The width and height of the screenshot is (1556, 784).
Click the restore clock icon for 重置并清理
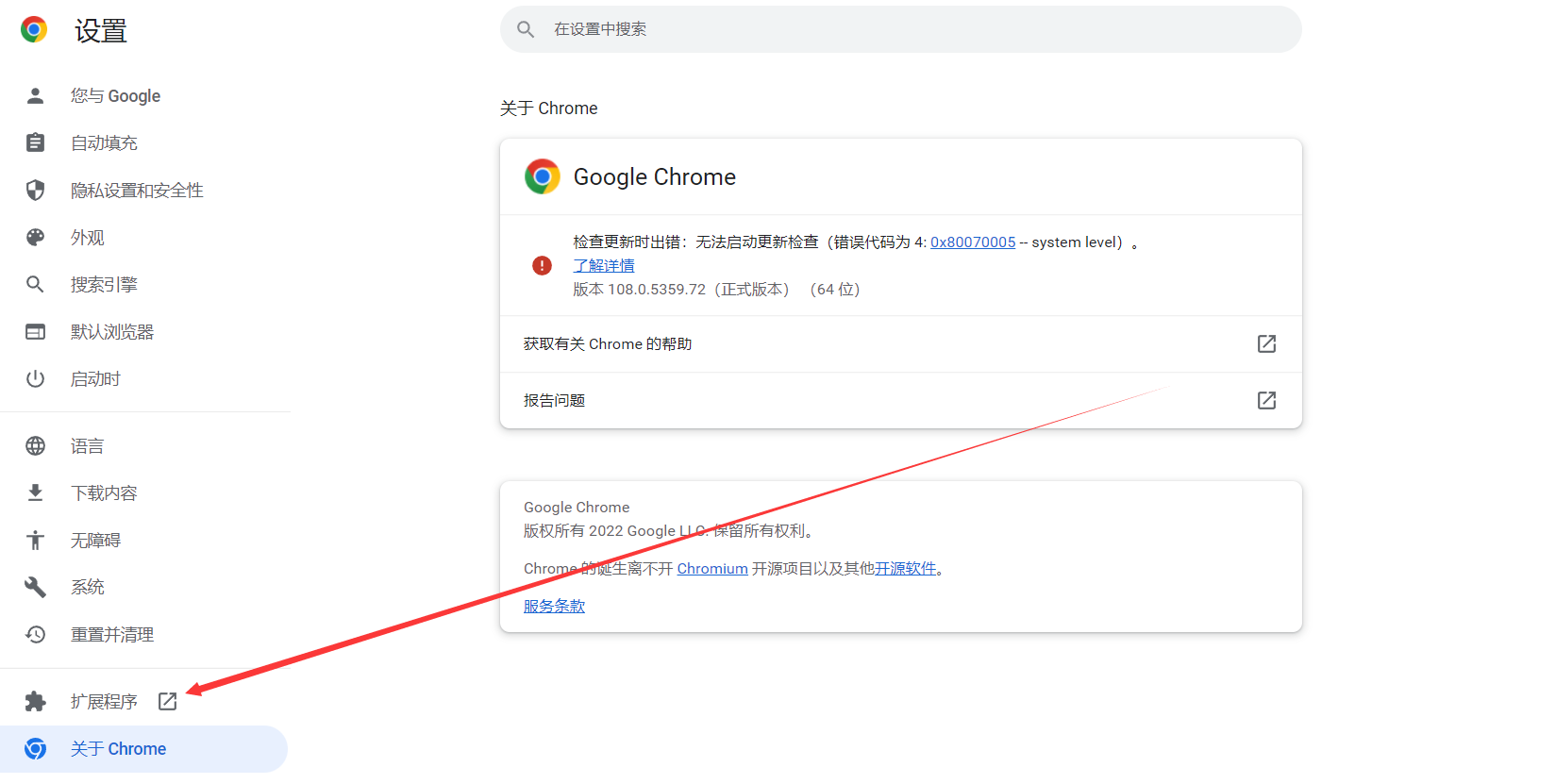click(35, 634)
